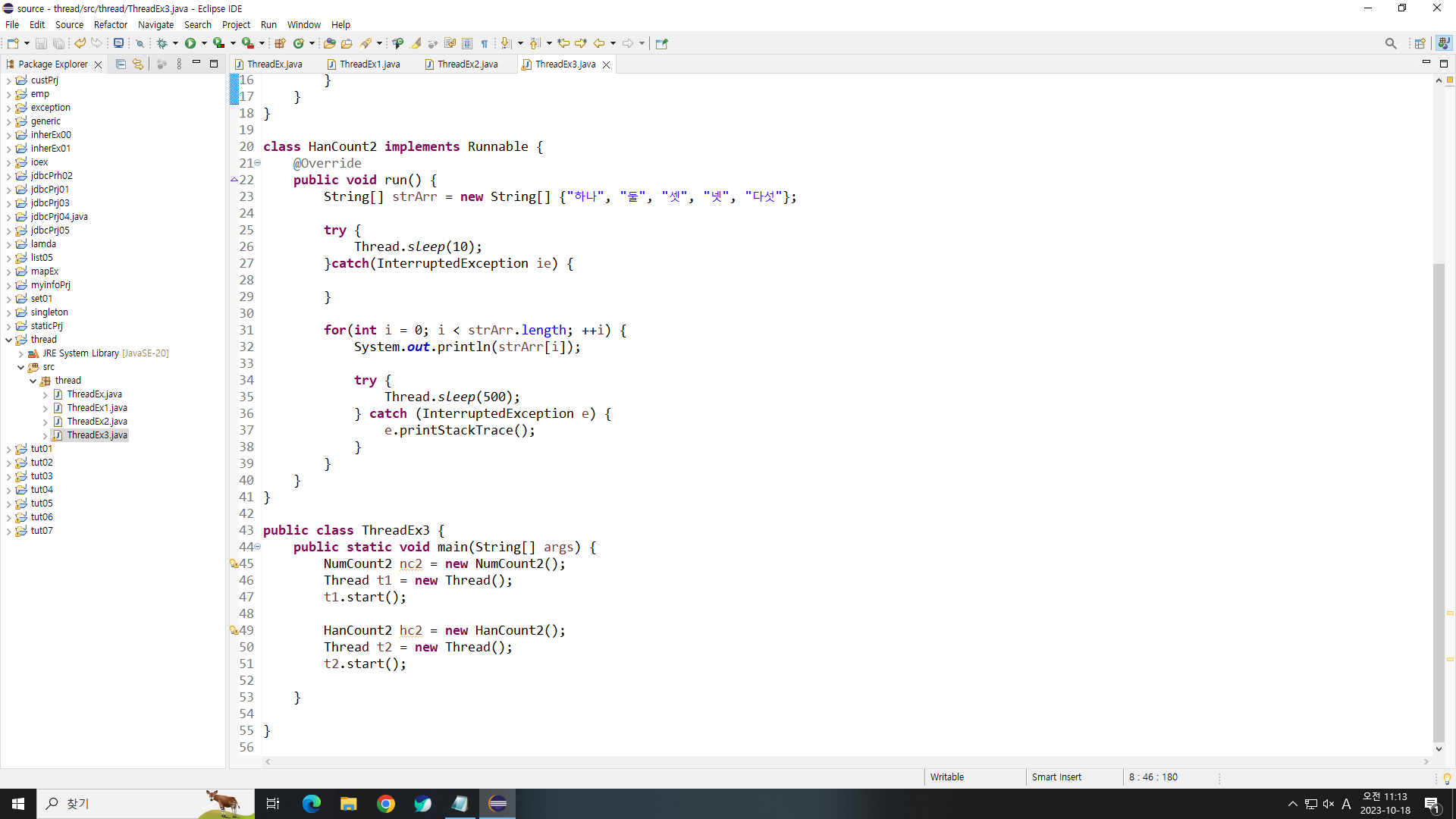
Task: Click the green Run button
Action: point(190,43)
